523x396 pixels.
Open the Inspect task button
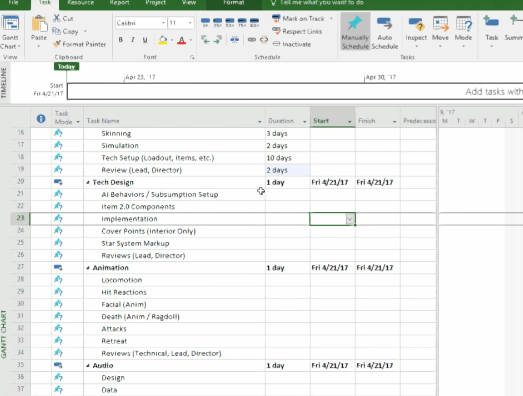tap(416, 32)
